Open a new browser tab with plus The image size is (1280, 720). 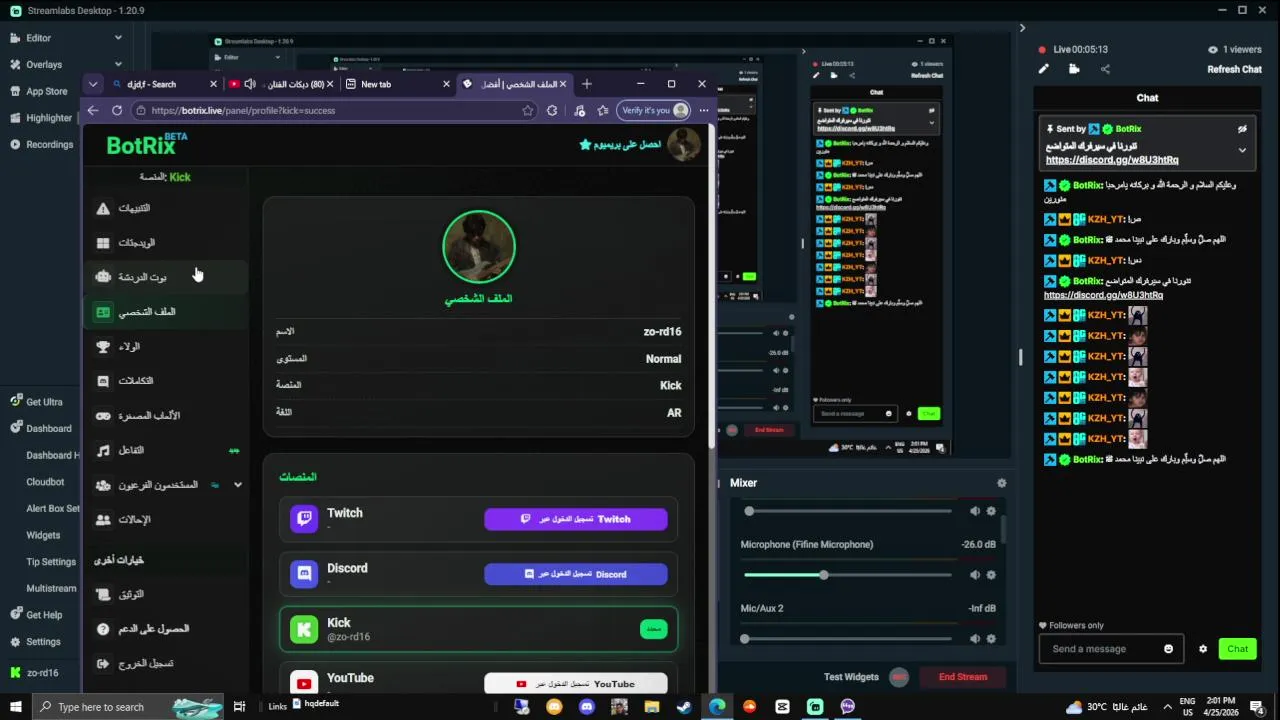click(587, 84)
